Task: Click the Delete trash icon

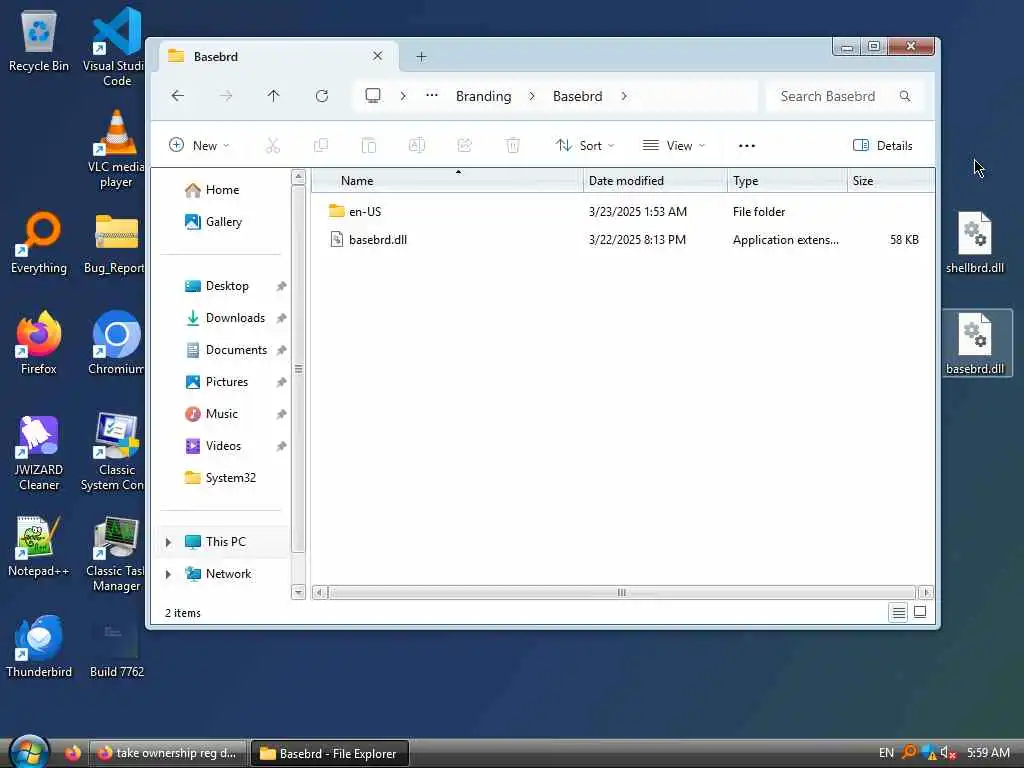Action: [513, 146]
